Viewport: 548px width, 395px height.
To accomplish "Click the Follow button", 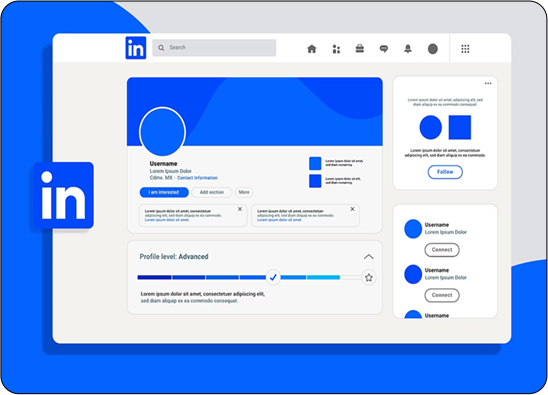I will point(445,172).
